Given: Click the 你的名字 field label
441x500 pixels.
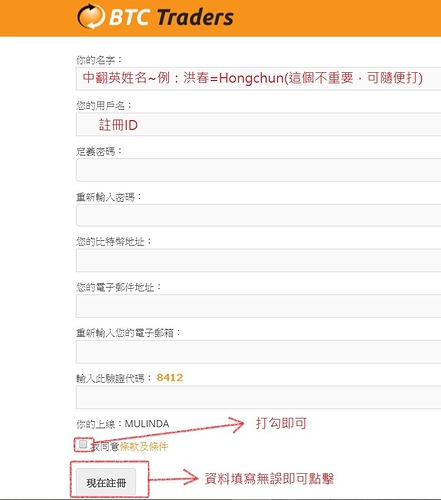Looking at the screenshot, I should coord(99,60).
